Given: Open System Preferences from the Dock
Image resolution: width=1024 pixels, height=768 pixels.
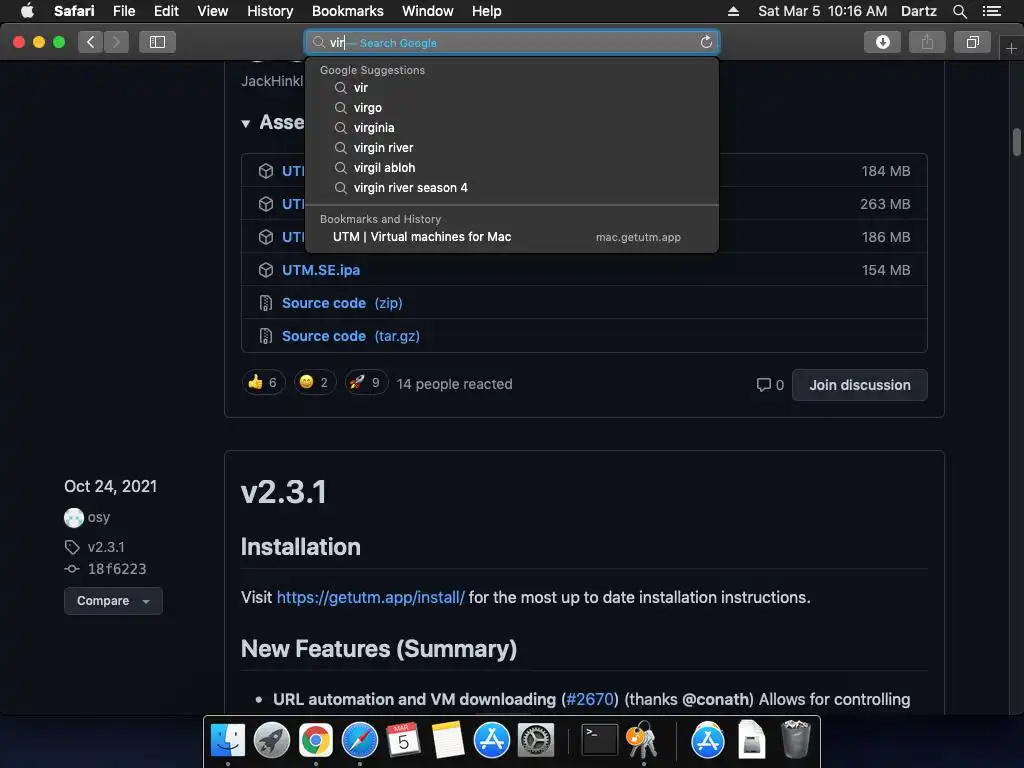Looking at the screenshot, I should tap(536, 741).
